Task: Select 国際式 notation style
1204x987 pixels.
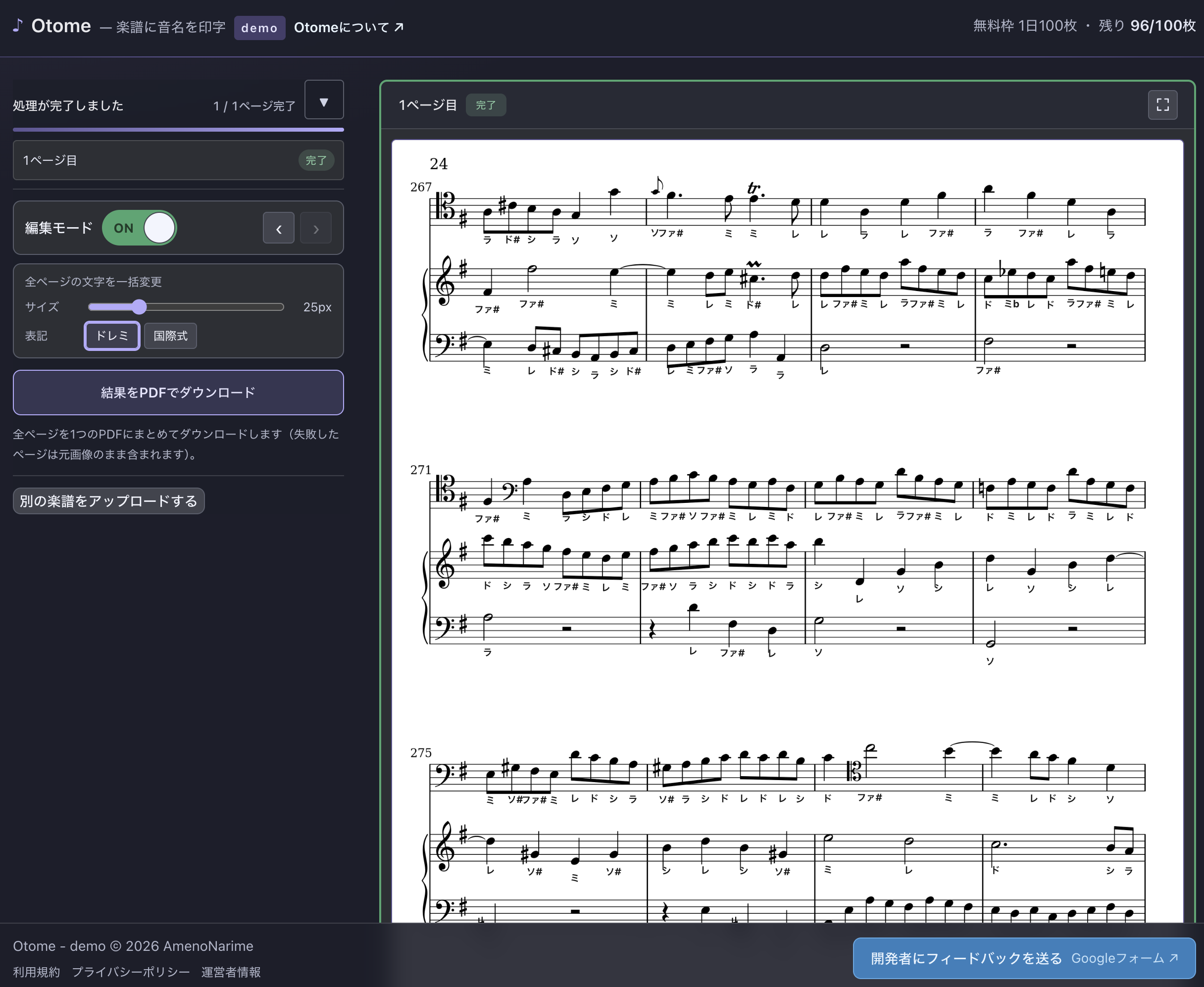Action: coord(171,336)
